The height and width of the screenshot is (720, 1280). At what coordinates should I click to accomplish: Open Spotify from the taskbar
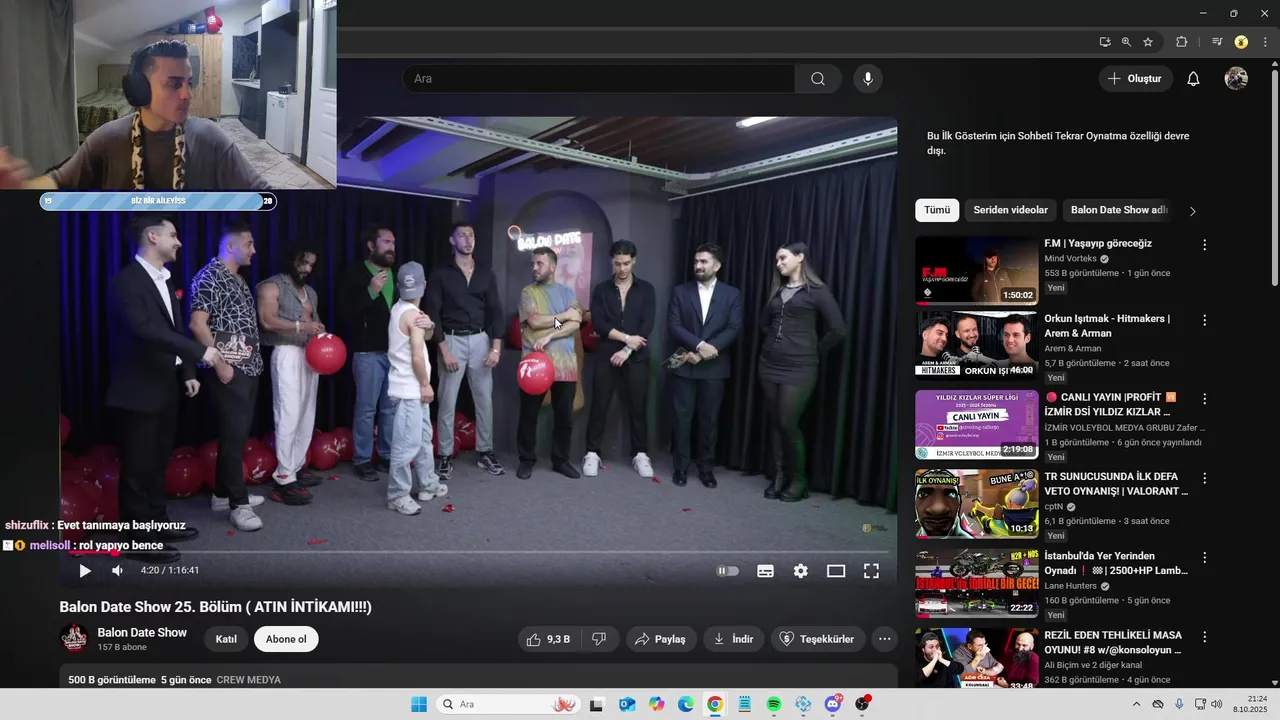774,704
